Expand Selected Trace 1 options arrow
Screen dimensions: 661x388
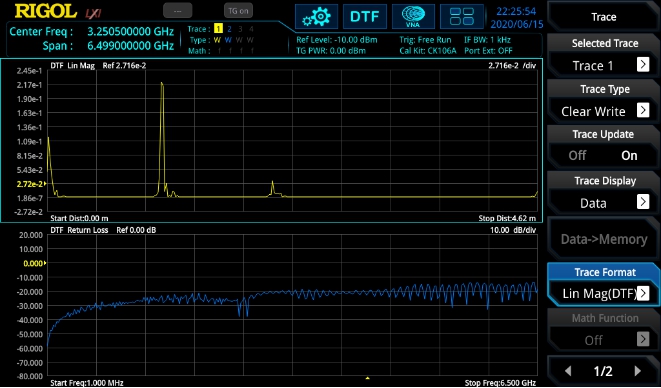click(x=643, y=65)
